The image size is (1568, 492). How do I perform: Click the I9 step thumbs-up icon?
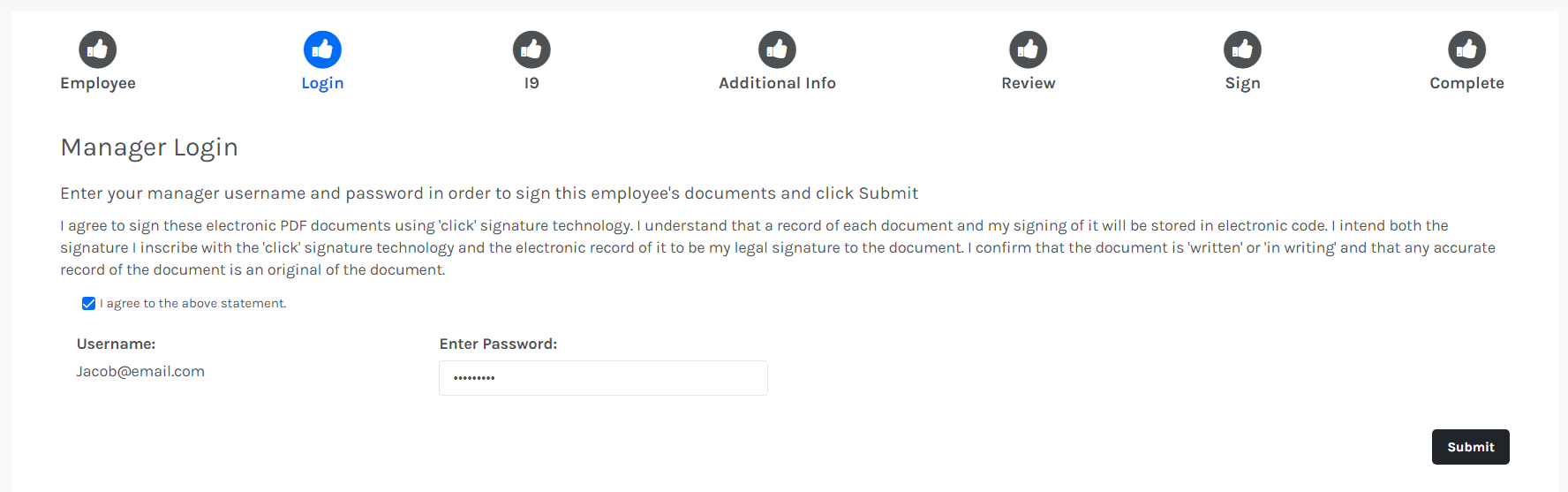tap(531, 49)
